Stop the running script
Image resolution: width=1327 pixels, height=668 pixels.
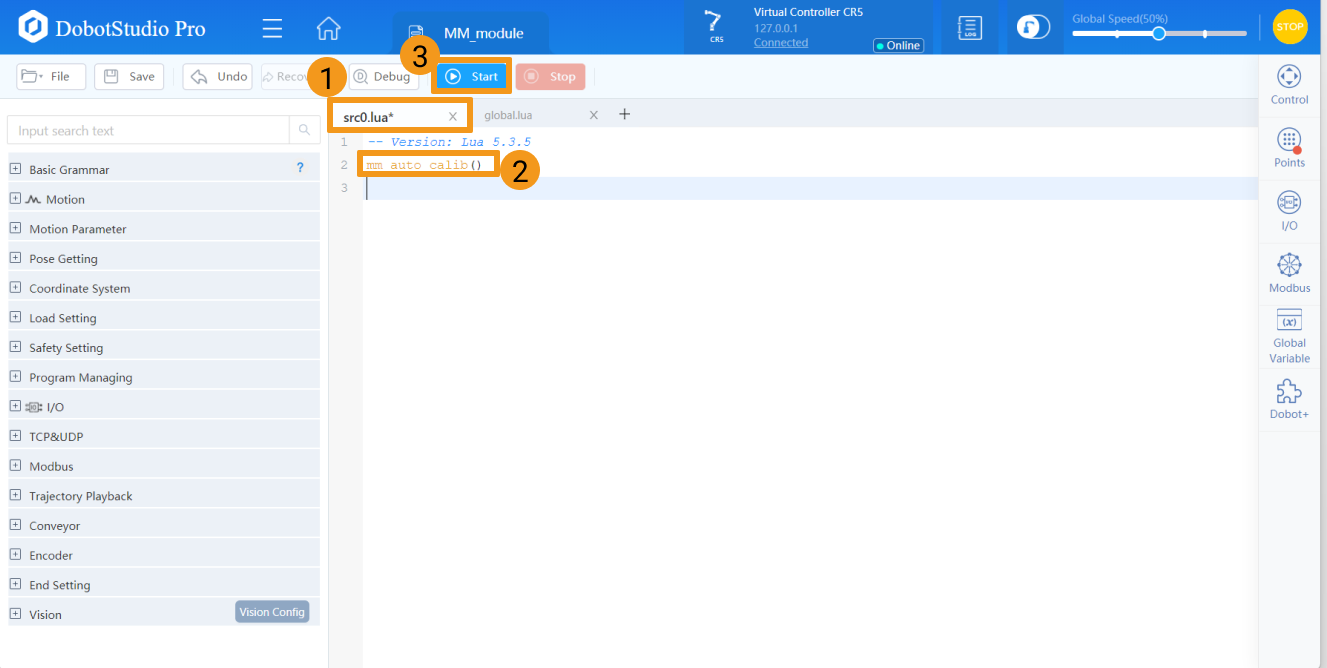pos(550,76)
